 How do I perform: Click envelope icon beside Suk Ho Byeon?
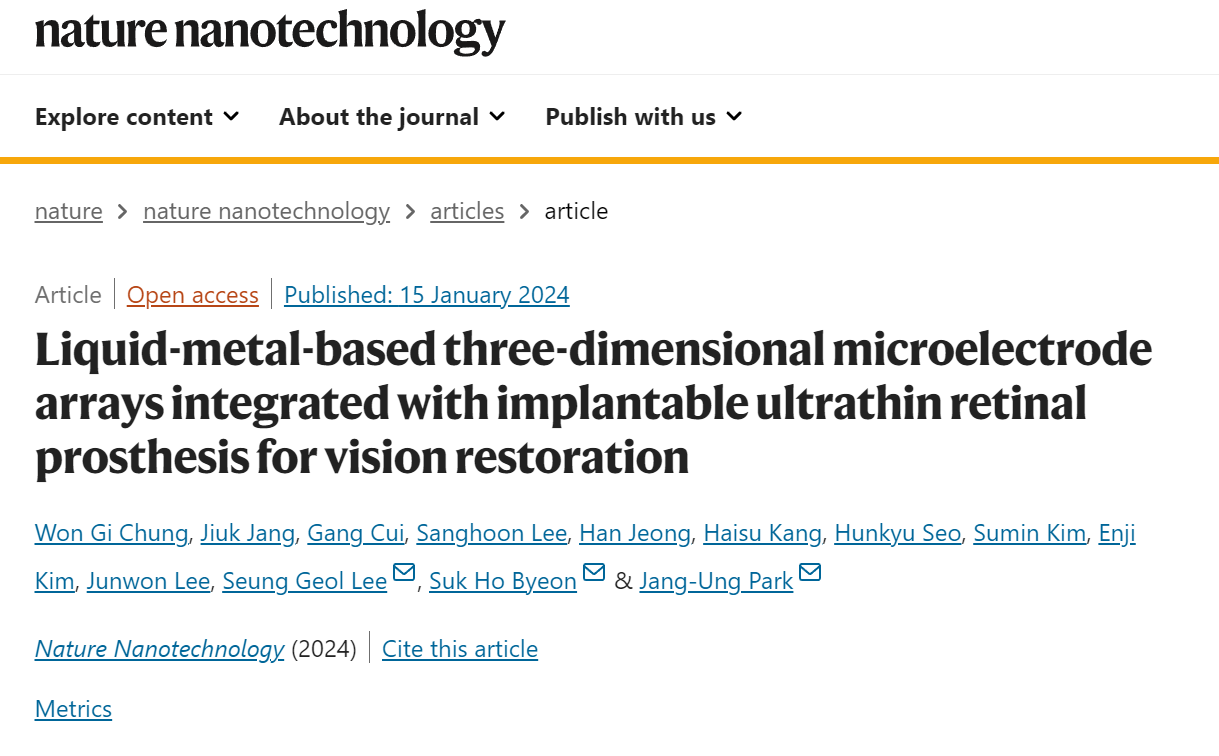[x=594, y=572]
